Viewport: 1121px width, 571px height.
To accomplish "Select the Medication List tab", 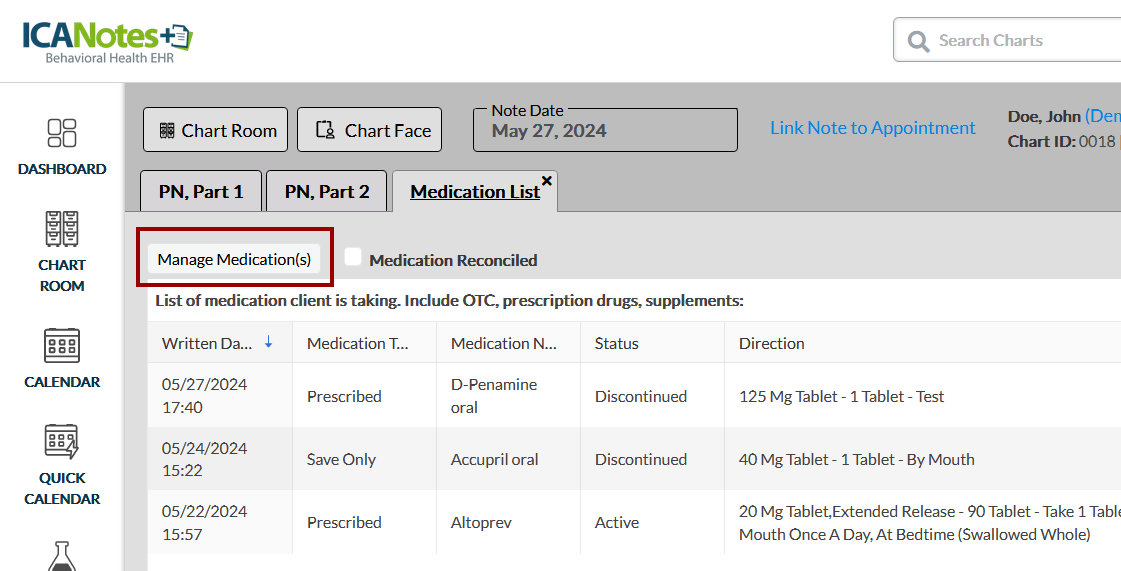I will 474,192.
